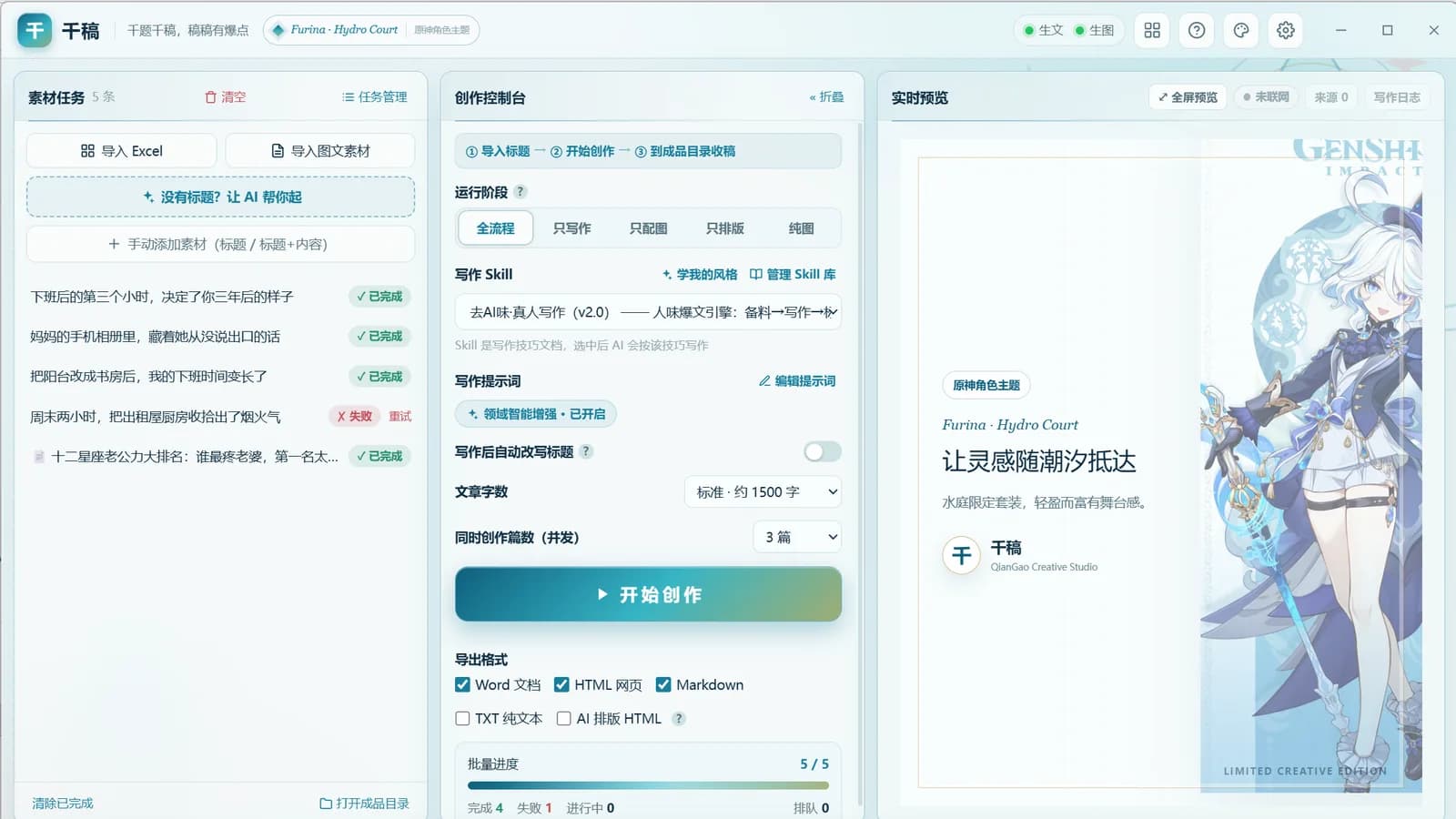This screenshot has height=819, width=1456.
Task: Select the 只写作 stage tab
Action: 571,228
